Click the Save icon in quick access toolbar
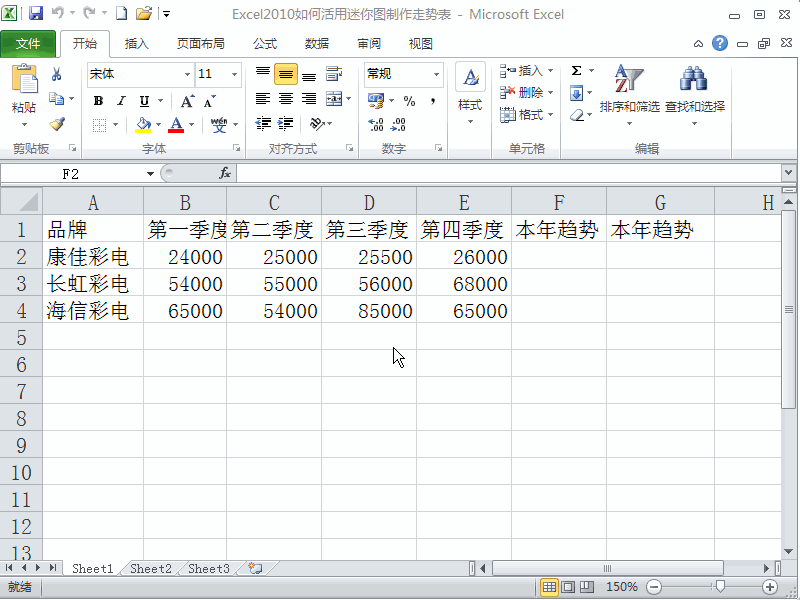800x600 pixels. pos(36,14)
